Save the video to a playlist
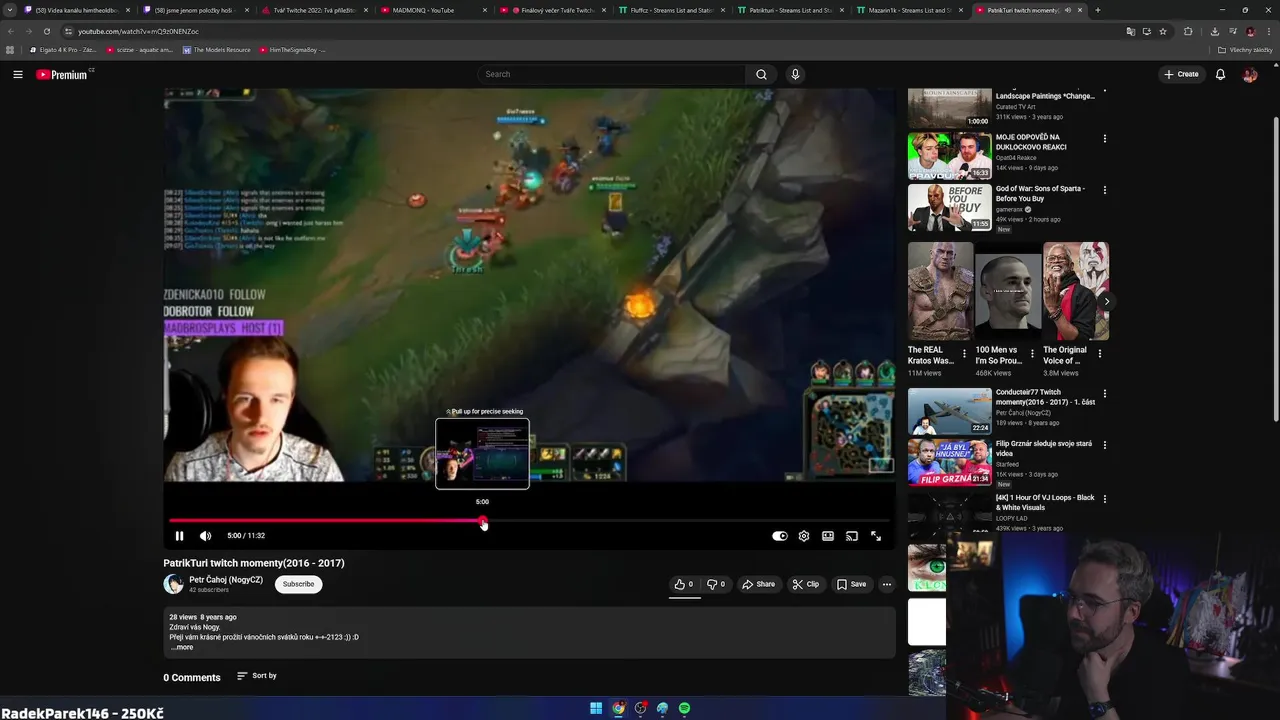1280x720 pixels. coord(852,584)
